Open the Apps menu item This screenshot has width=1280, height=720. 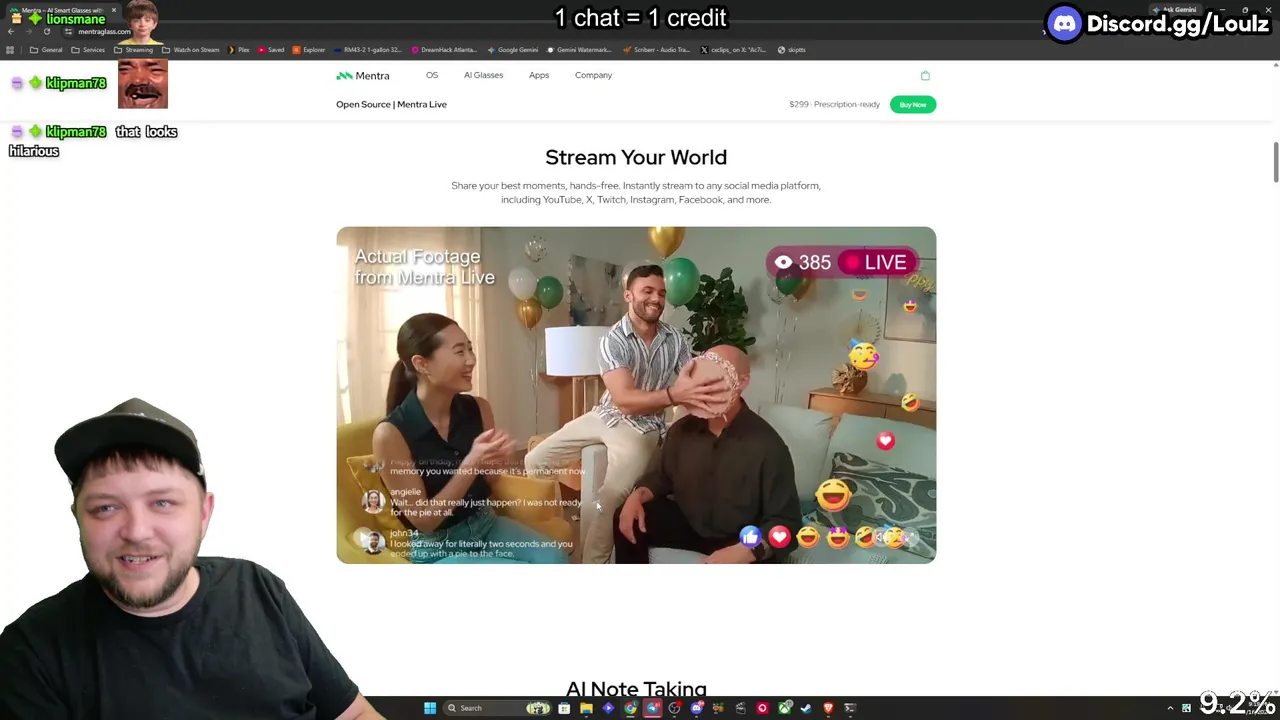click(x=539, y=75)
